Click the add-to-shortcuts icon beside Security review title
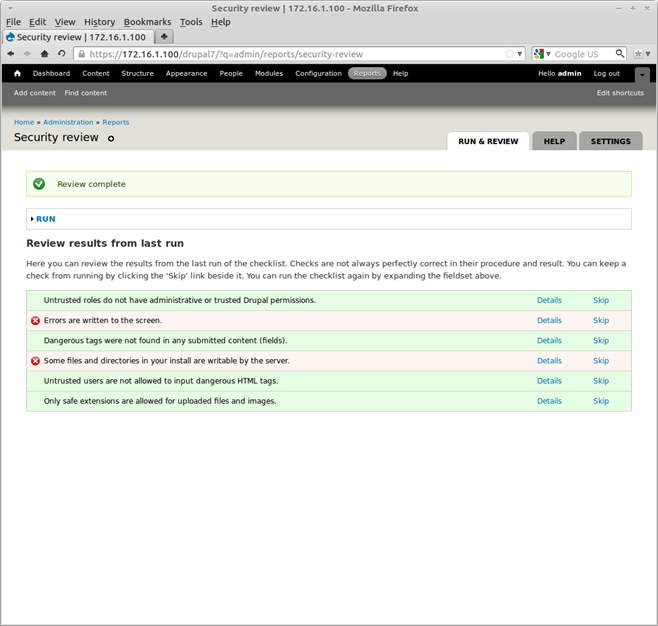658x626 pixels. (111, 138)
